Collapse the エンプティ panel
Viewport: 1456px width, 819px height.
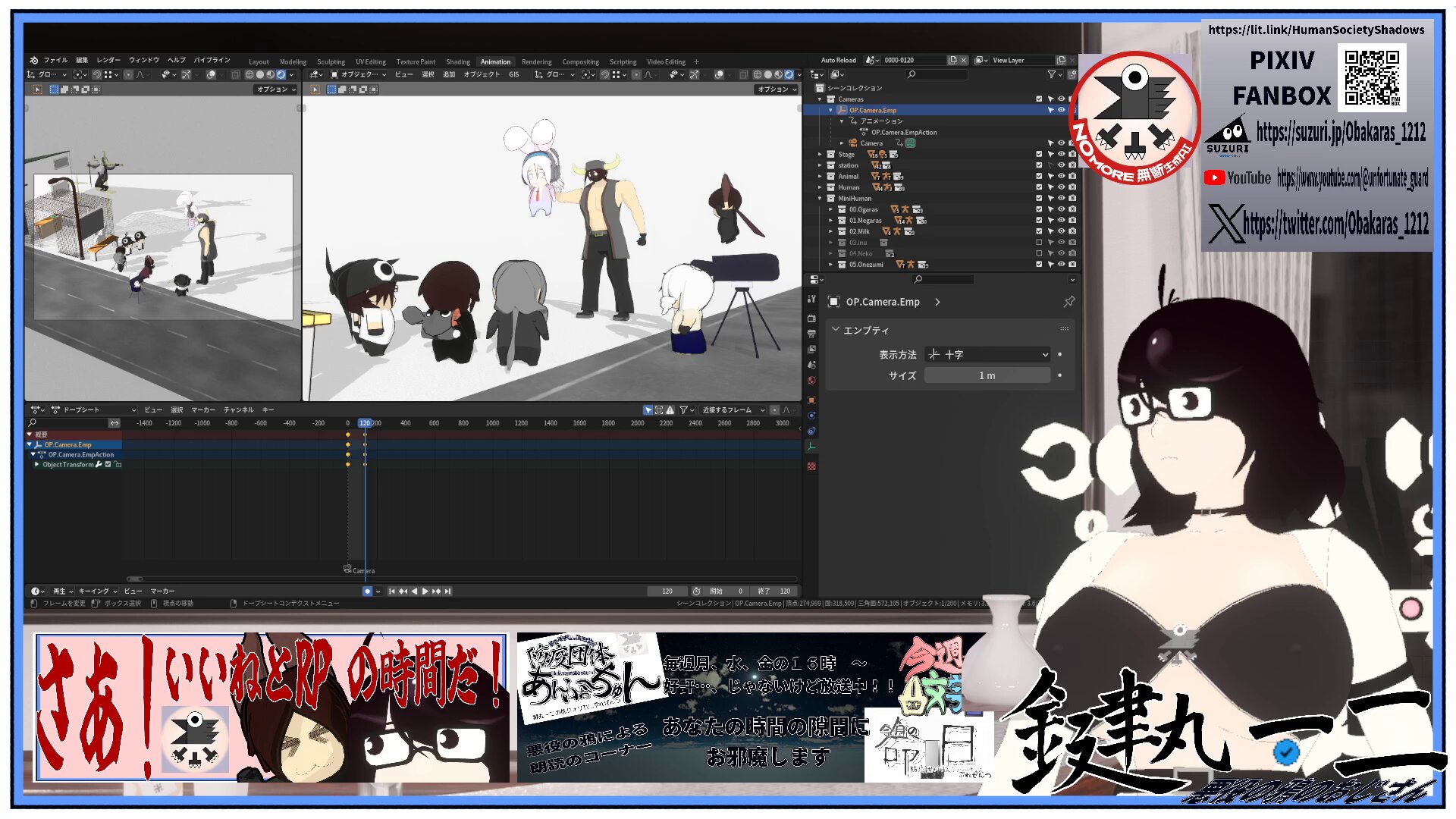pyautogui.click(x=836, y=330)
